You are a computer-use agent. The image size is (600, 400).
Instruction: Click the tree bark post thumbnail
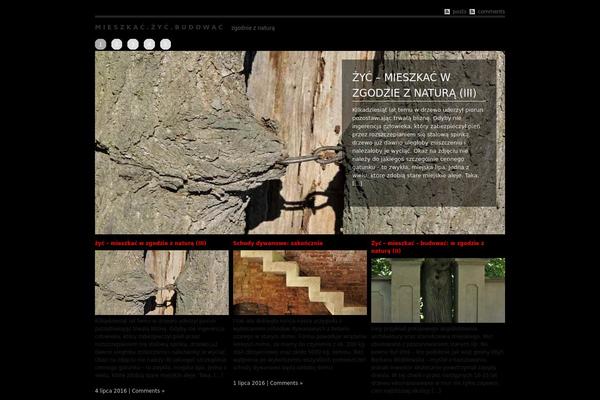pyautogui.click(x=162, y=282)
